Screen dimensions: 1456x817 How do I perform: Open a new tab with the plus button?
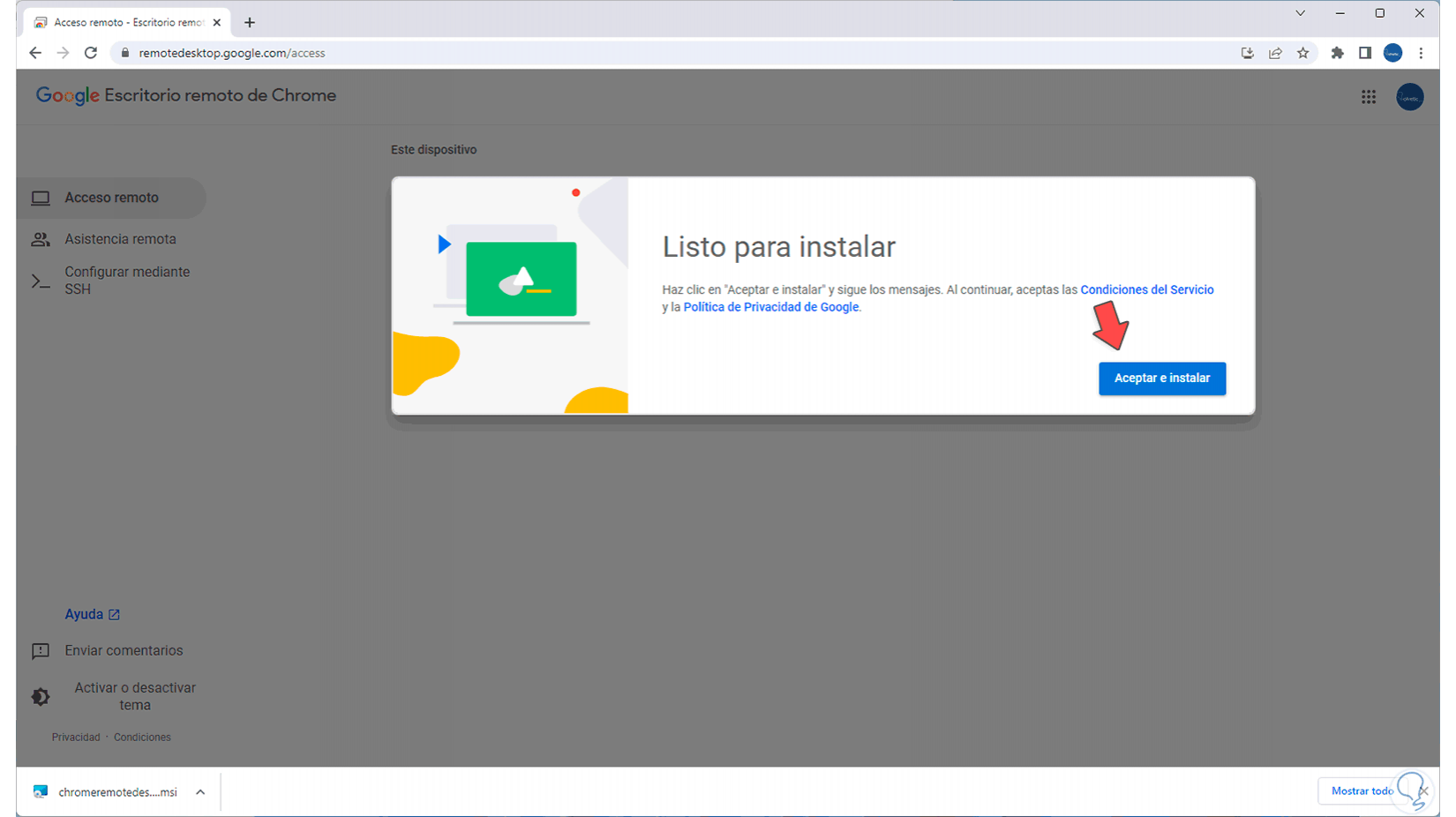(x=250, y=23)
